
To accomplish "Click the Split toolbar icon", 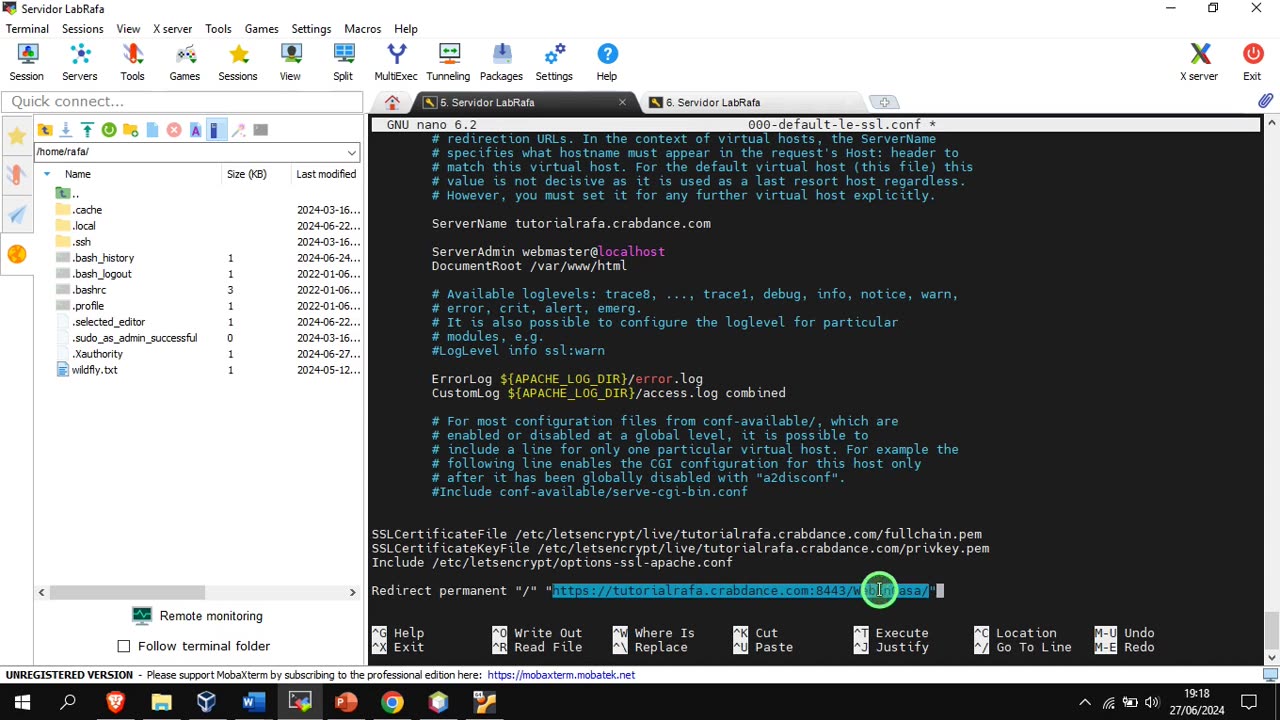I will (x=343, y=62).
